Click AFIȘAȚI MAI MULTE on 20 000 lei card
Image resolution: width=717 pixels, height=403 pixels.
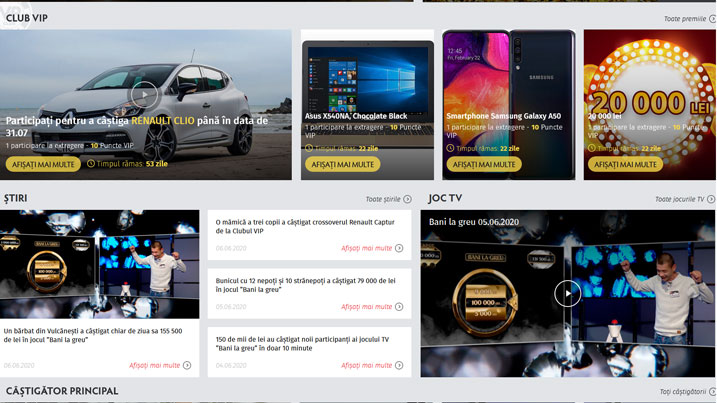coord(625,164)
